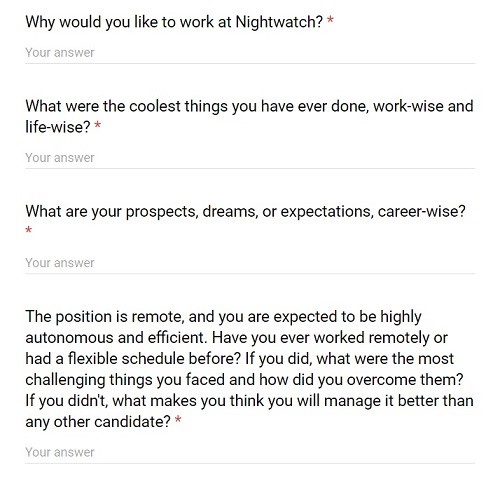Select the answer field for career prospects question
The width and height of the screenshot is (500, 479).
(x=250, y=263)
